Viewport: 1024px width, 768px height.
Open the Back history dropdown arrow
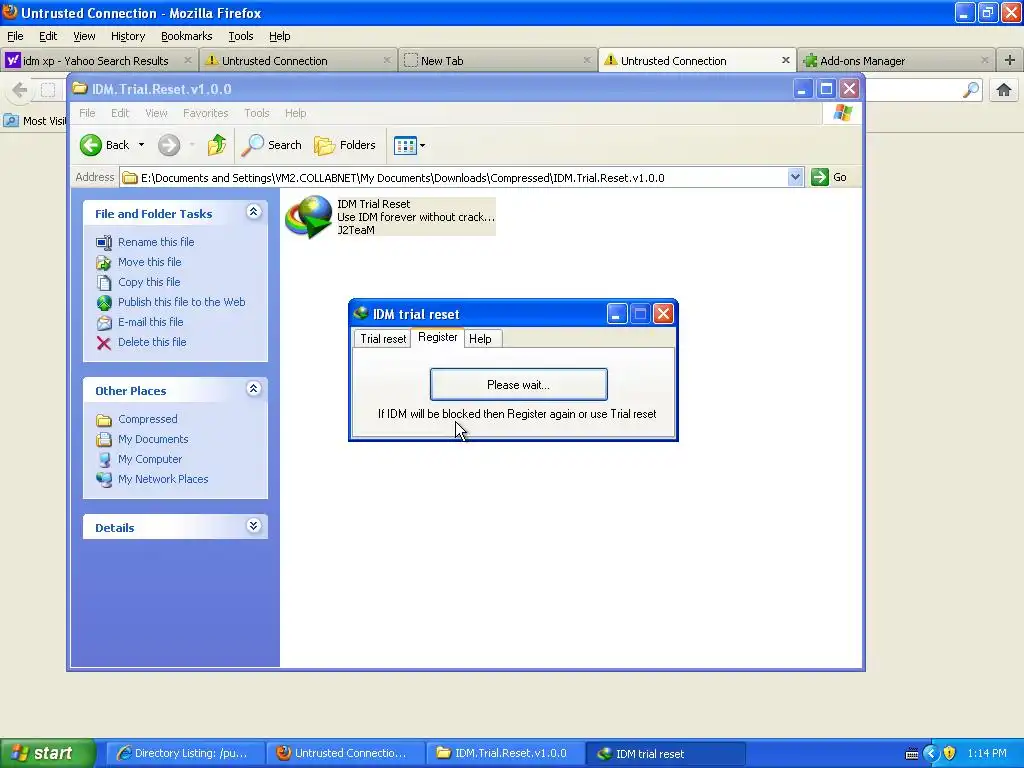[141, 145]
